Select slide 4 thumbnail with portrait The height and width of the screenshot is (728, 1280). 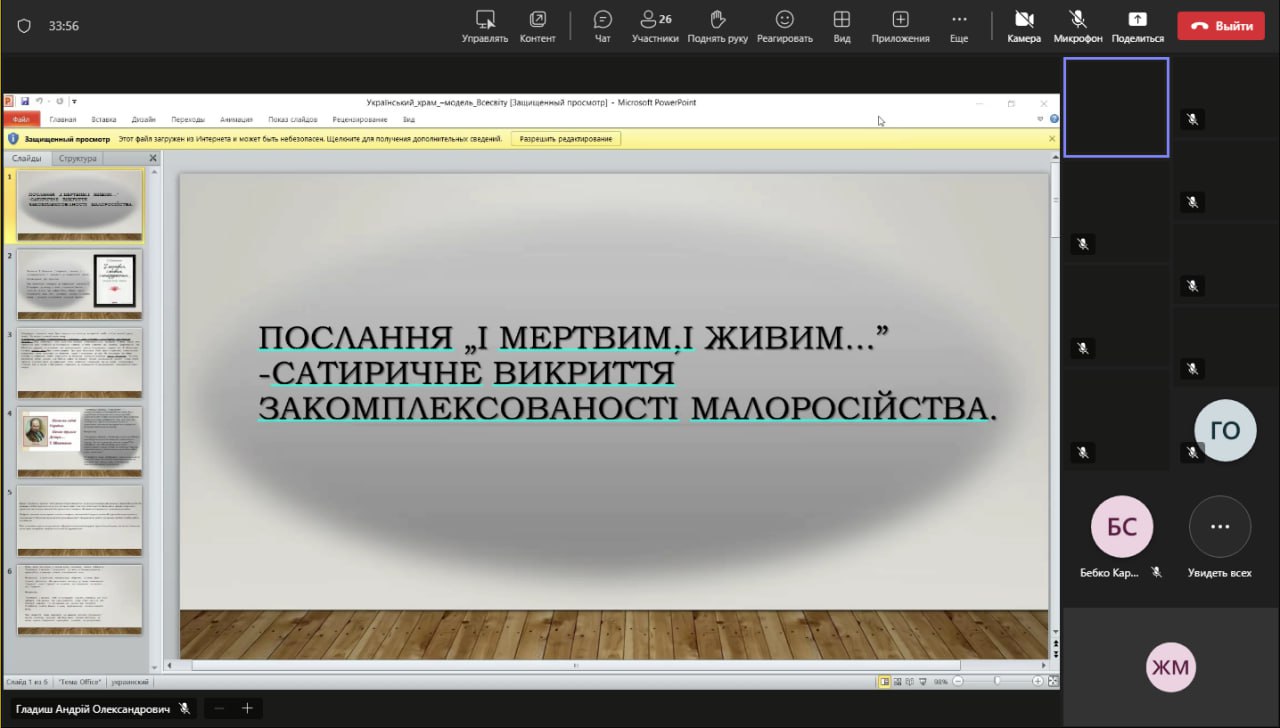coord(80,441)
